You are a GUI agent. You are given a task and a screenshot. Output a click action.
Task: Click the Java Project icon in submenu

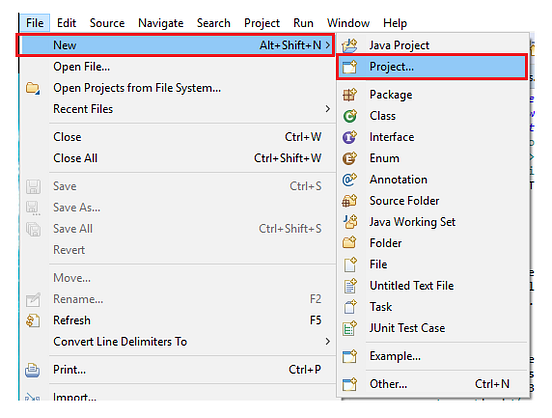[x=350, y=45]
